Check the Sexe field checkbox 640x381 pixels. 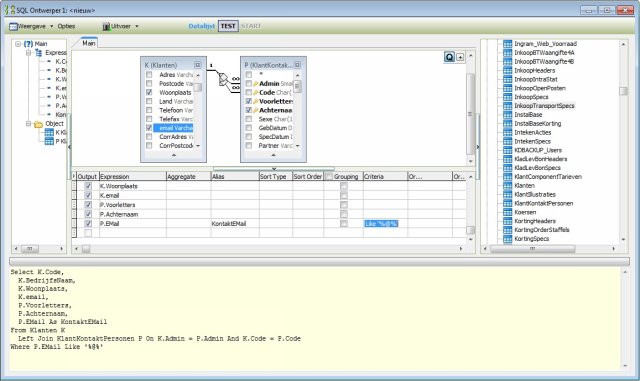[249, 119]
